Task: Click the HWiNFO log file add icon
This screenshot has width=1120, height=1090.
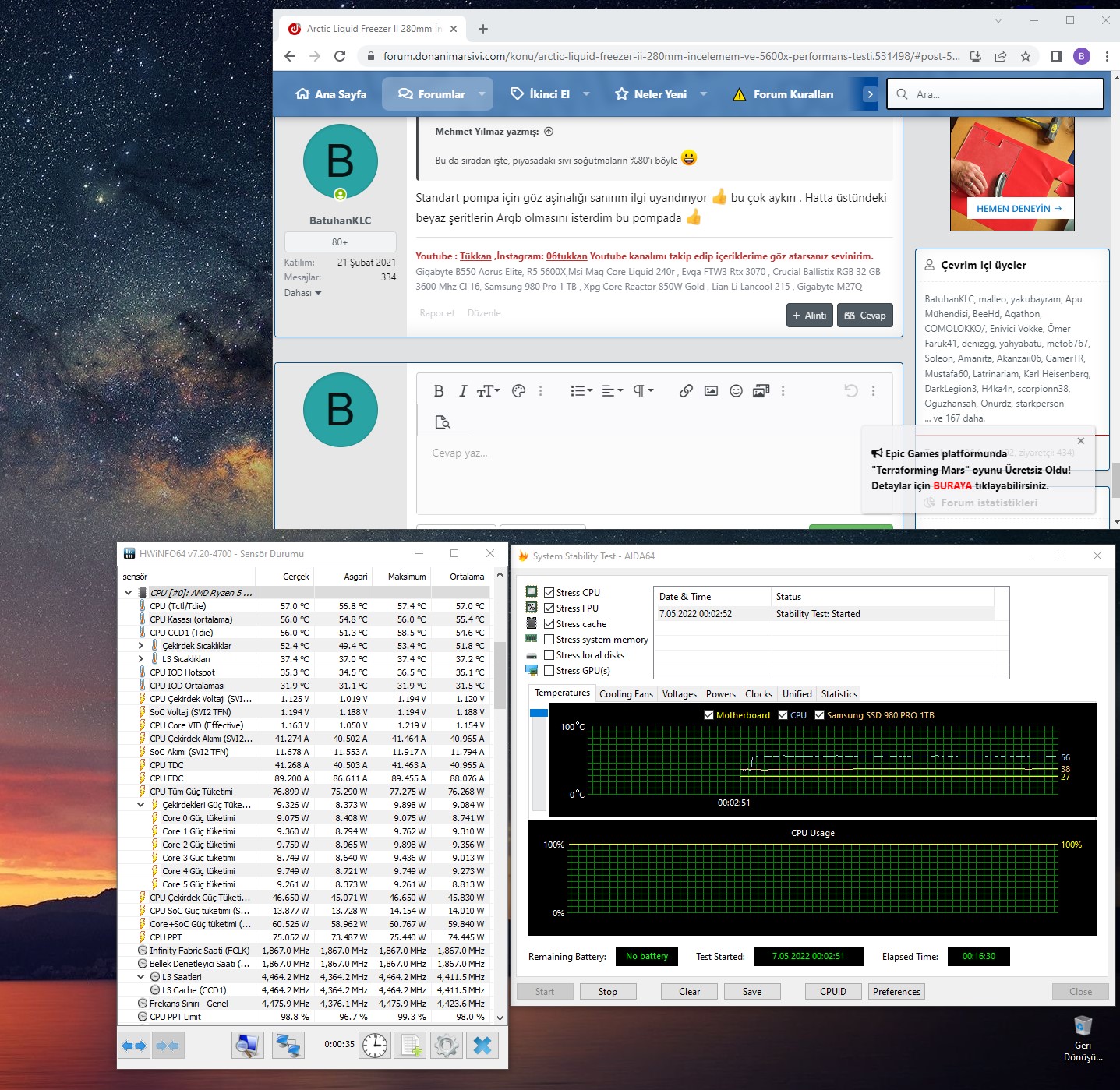Action: [x=410, y=1046]
